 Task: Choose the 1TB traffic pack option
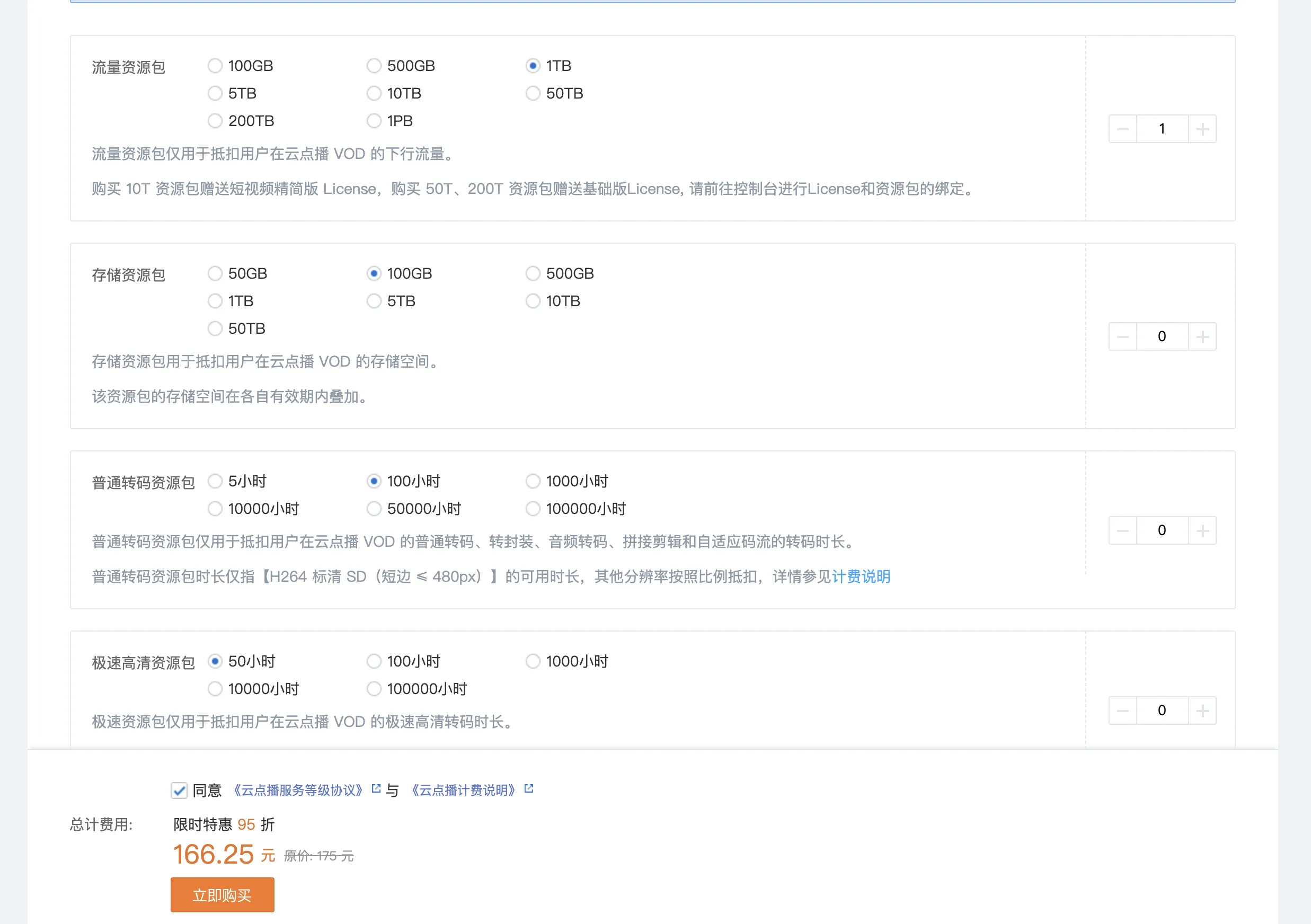[x=533, y=66]
